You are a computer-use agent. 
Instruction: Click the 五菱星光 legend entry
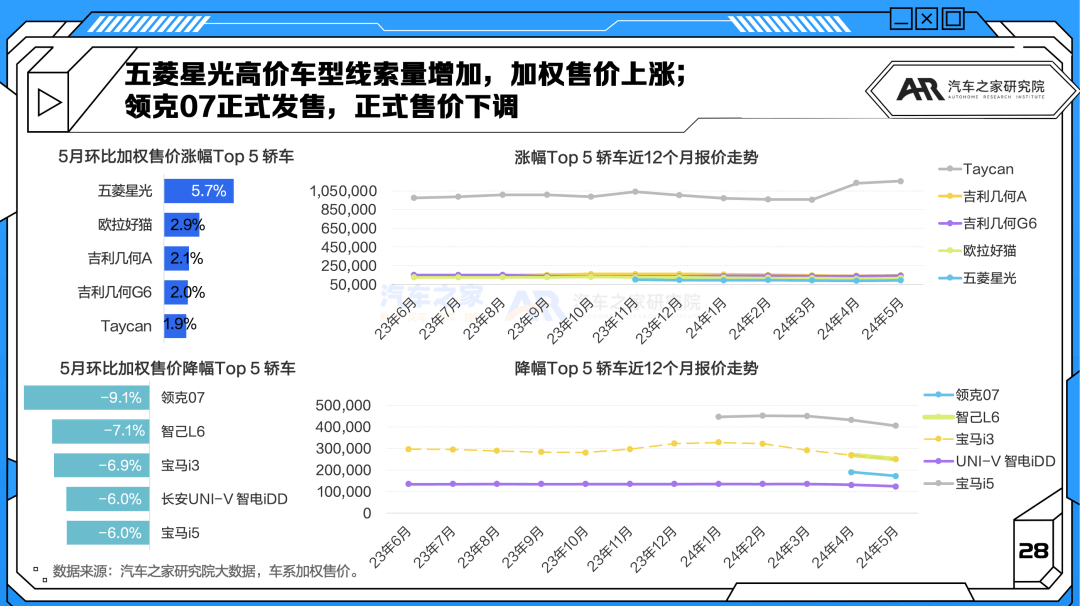pos(977,278)
